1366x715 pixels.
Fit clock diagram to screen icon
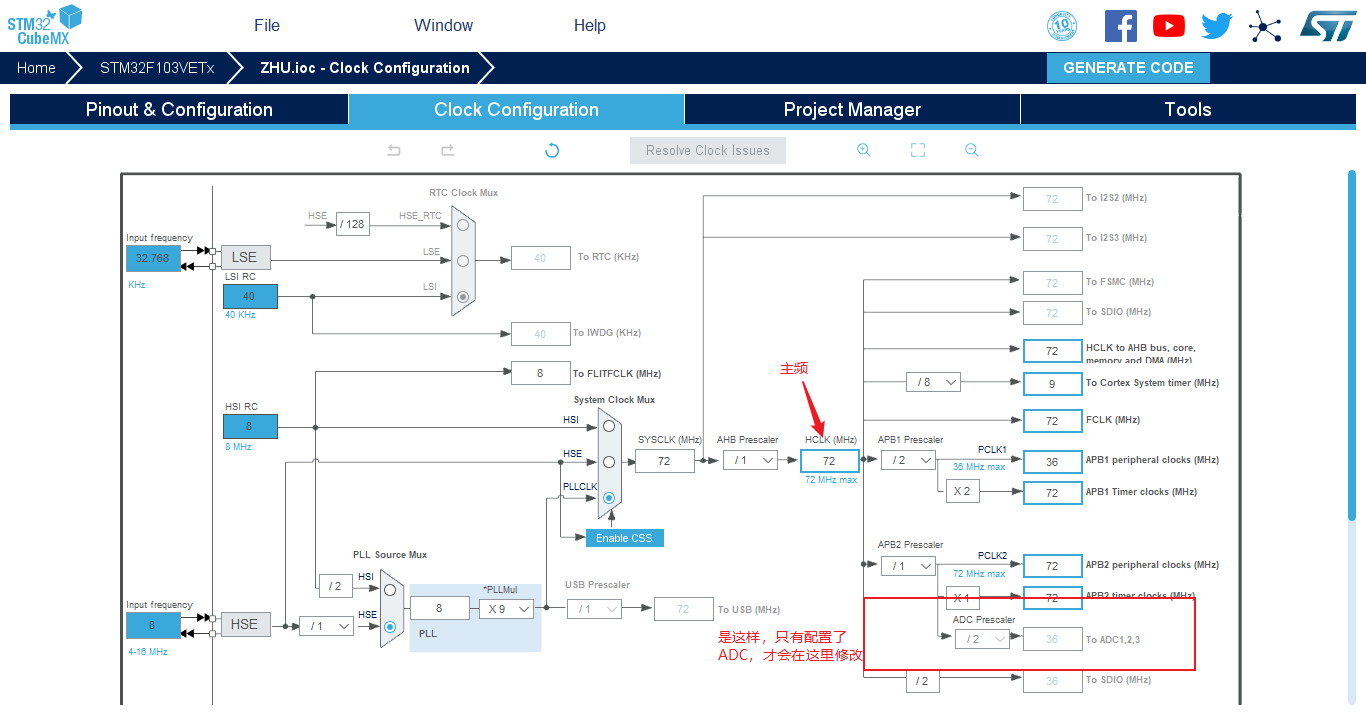pos(918,150)
